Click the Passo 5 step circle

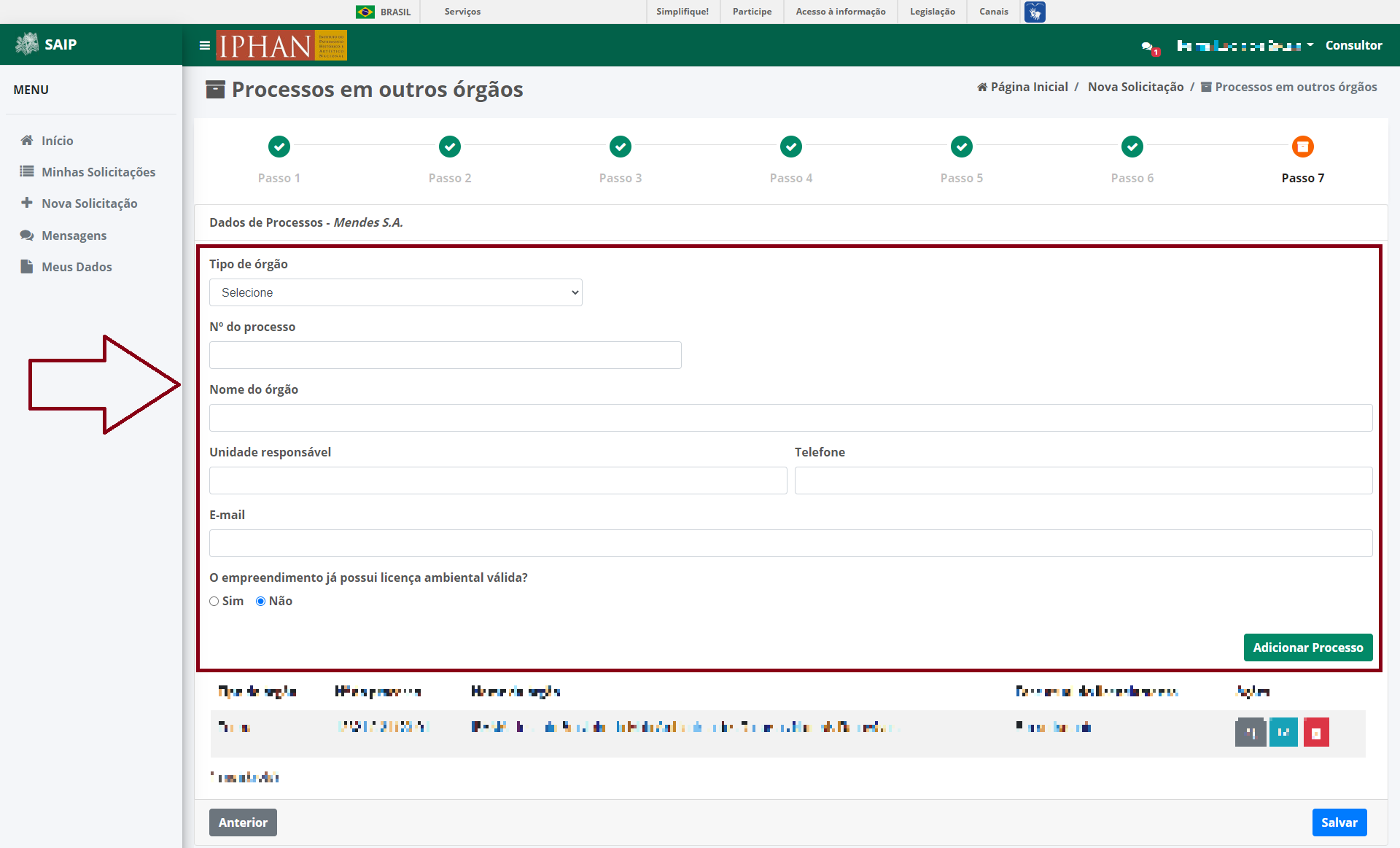(x=962, y=147)
